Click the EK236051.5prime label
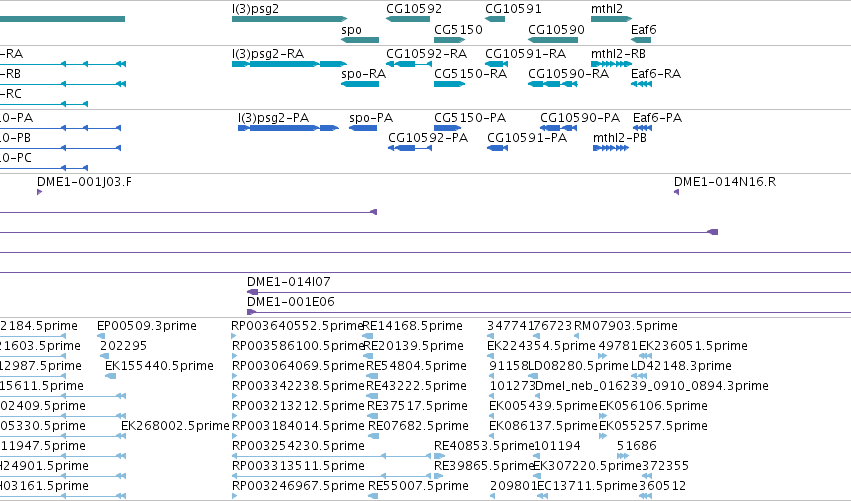851x501 pixels. click(694, 346)
